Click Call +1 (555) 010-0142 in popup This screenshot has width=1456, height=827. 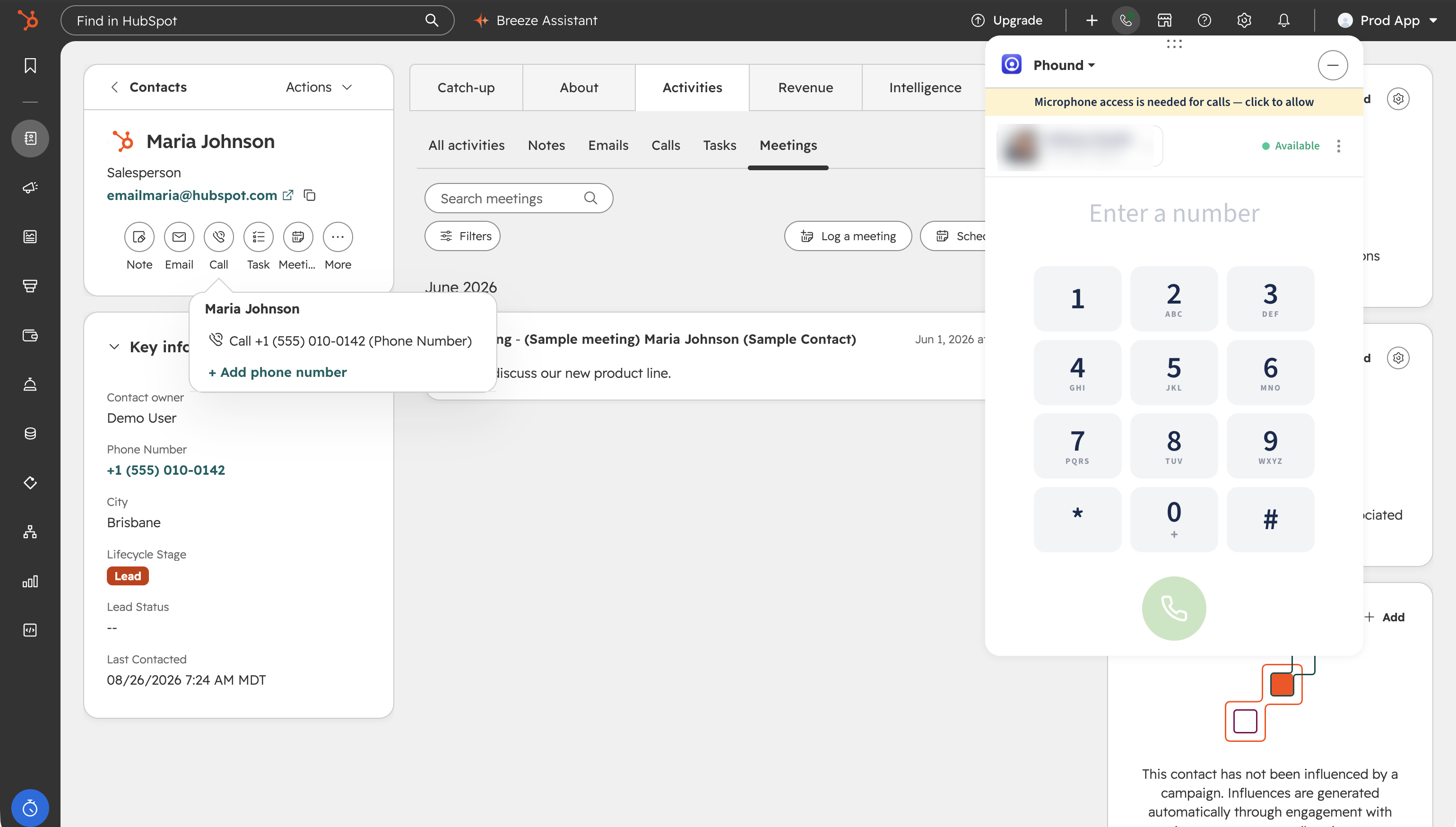[x=341, y=341]
